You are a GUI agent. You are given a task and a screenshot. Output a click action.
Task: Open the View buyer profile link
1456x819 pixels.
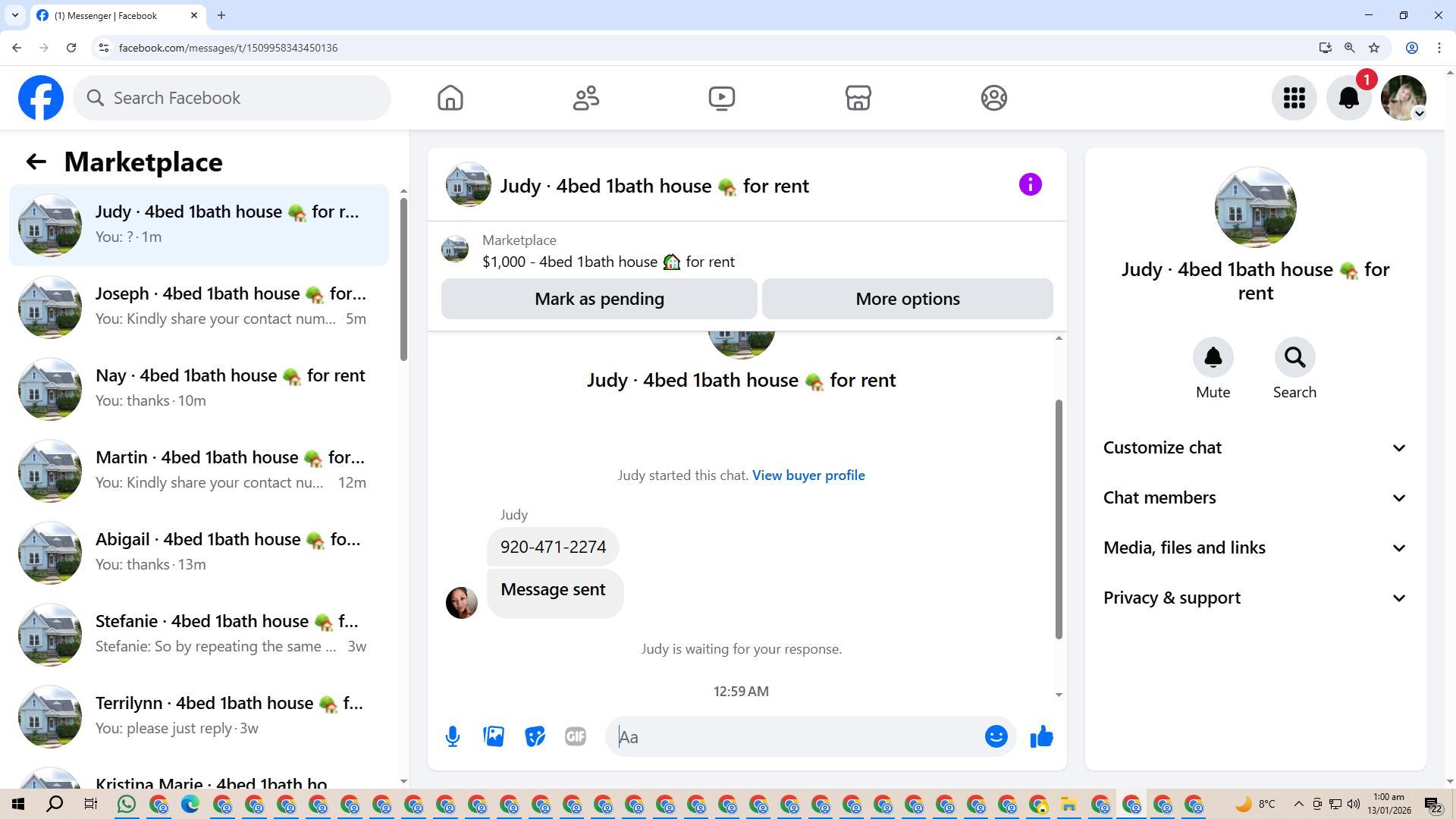tap(808, 475)
